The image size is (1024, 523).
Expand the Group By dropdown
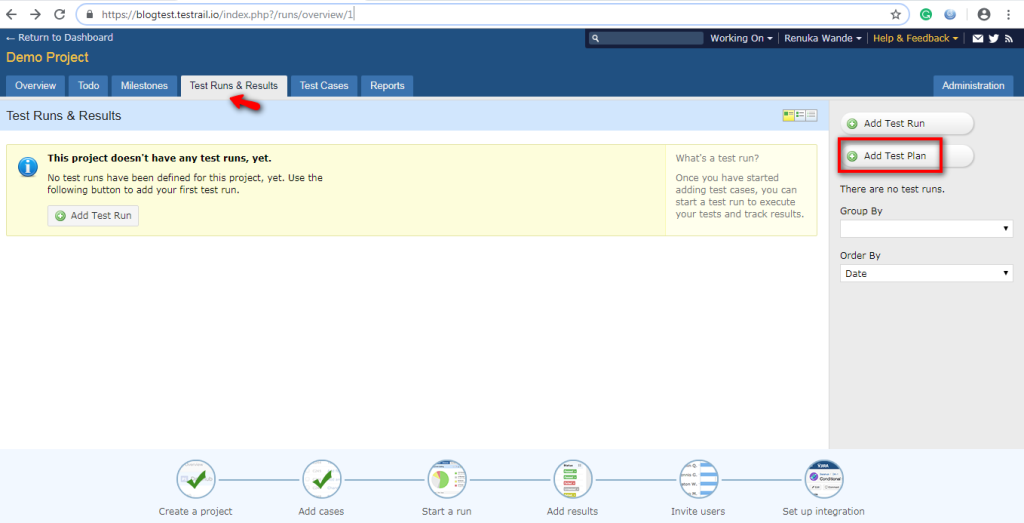[x=926, y=229]
